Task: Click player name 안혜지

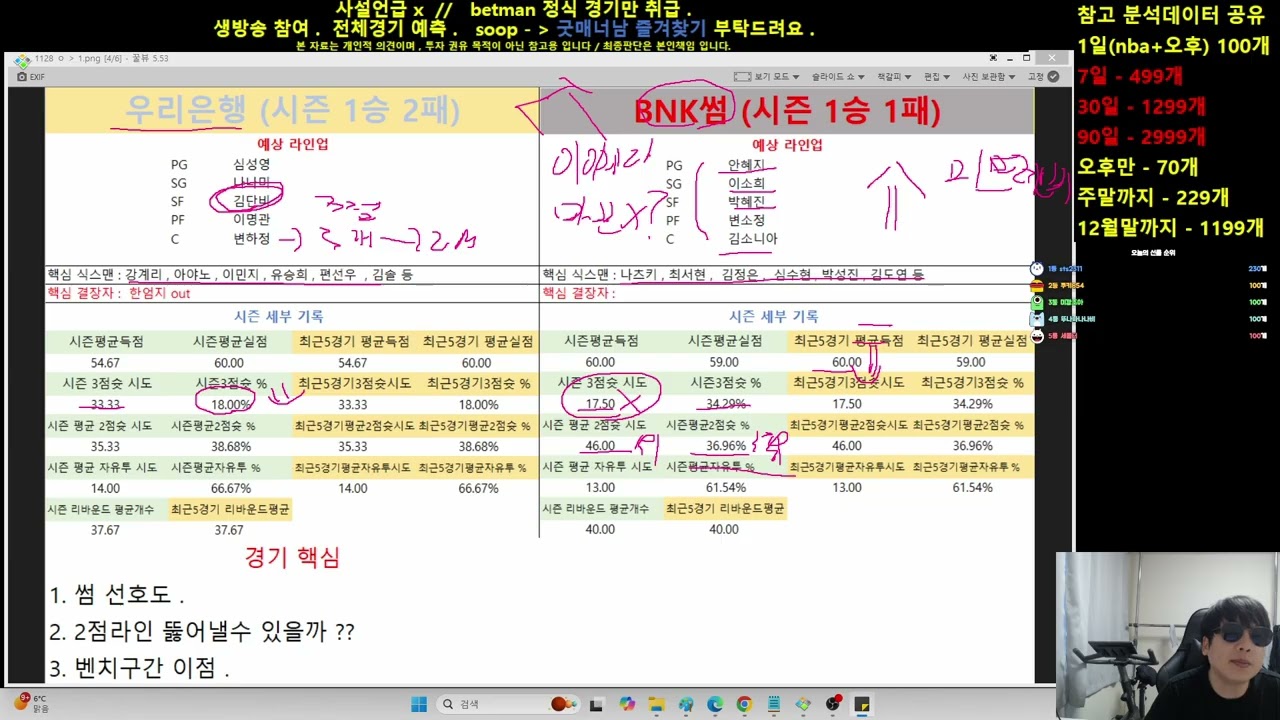Action: [x=746, y=165]
